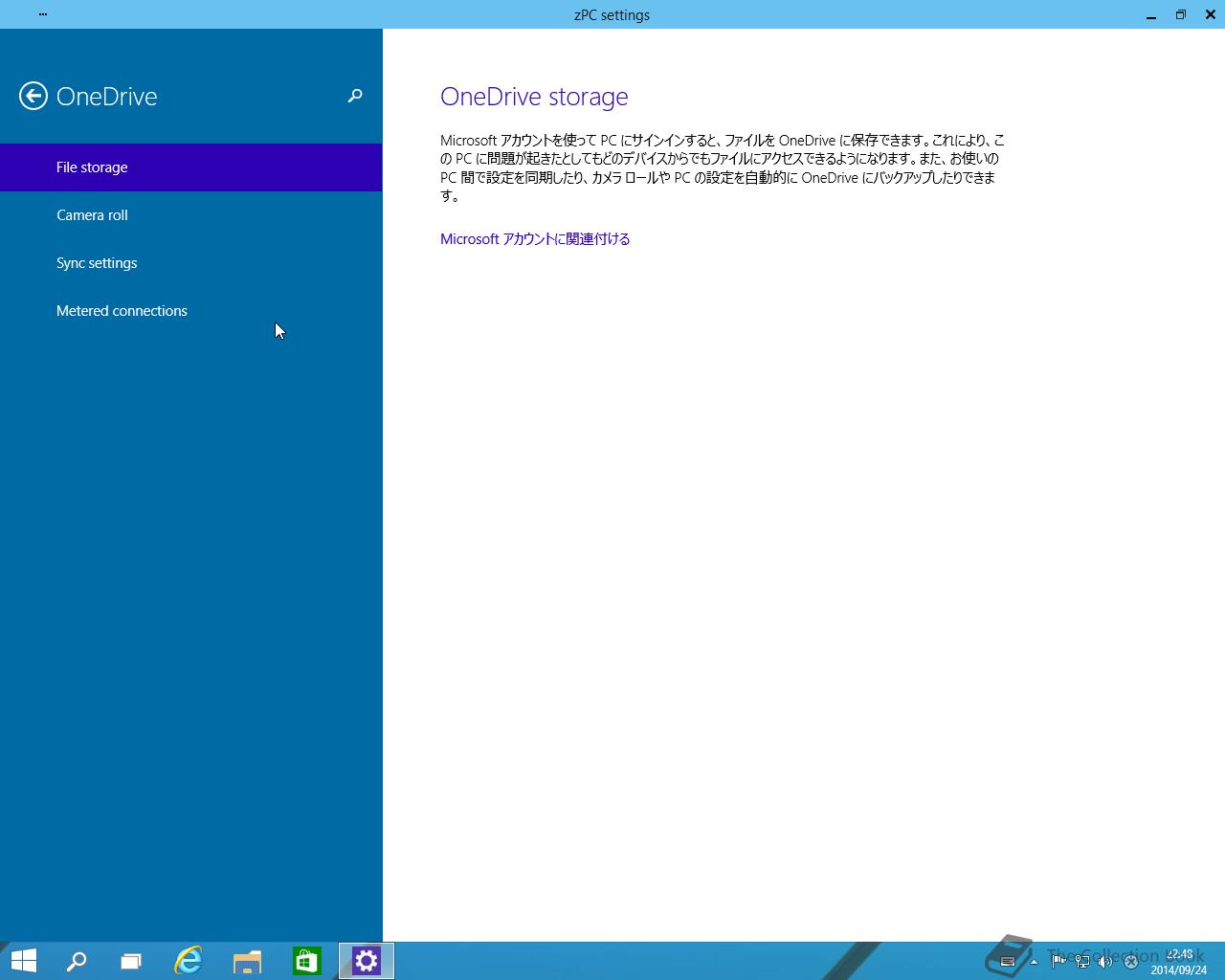Minimize the zPC settings window
The height and width of the screenshot is (980, 1225).
click(1151, 14)
